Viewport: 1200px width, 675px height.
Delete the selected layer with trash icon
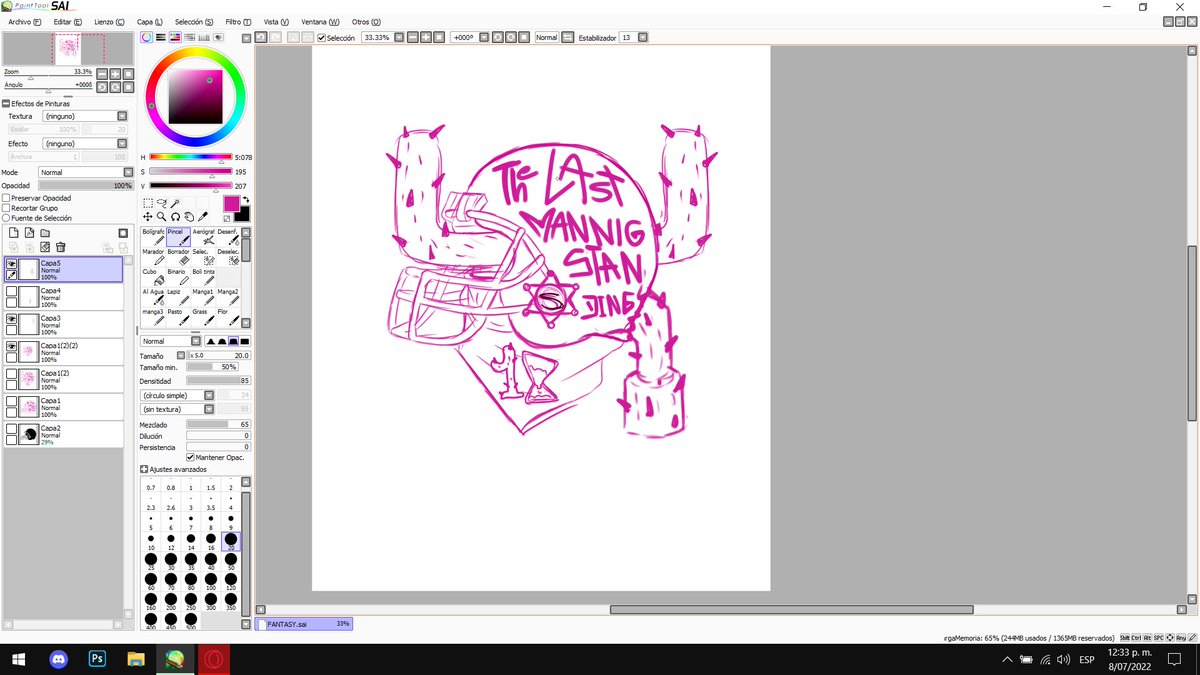pyautogui.click(x=60, y=247)
